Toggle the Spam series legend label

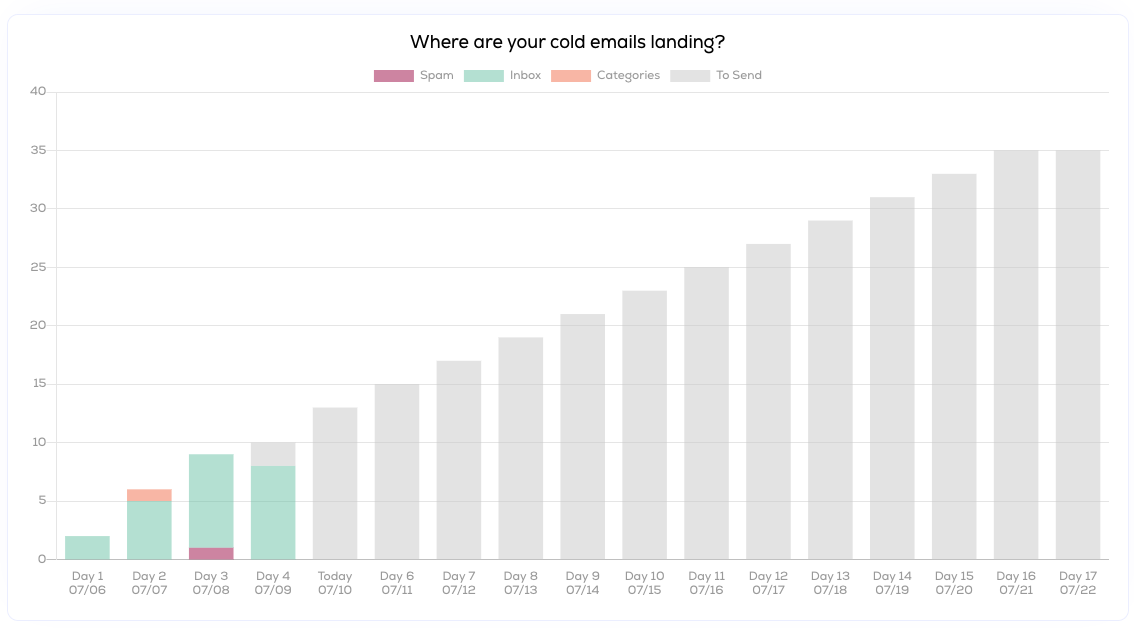point(437,76)
